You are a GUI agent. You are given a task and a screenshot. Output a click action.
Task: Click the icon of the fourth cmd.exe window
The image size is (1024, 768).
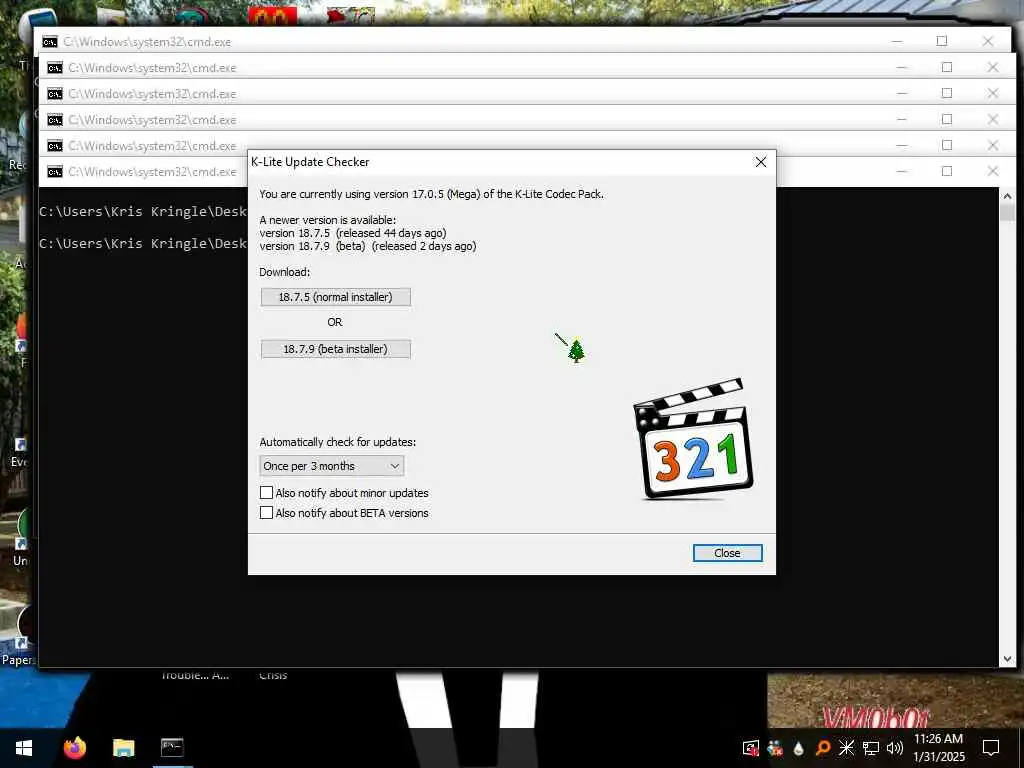pos(55,120)
